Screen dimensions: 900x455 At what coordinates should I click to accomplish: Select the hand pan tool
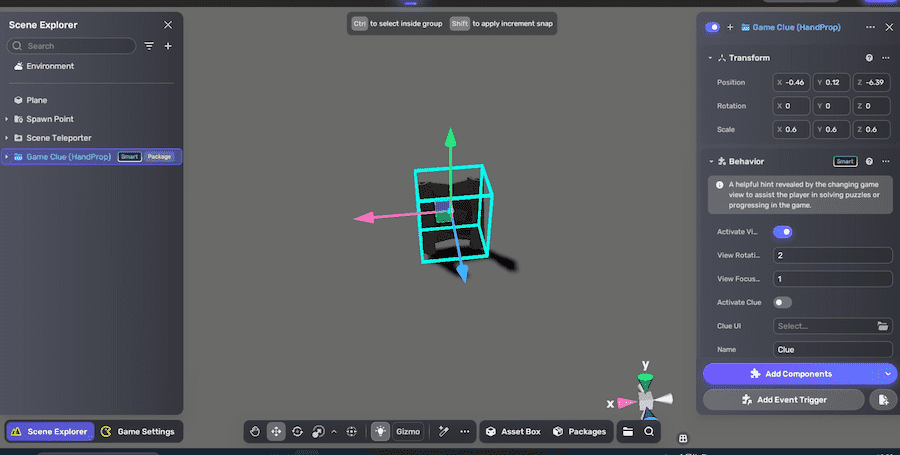[255, 432]
